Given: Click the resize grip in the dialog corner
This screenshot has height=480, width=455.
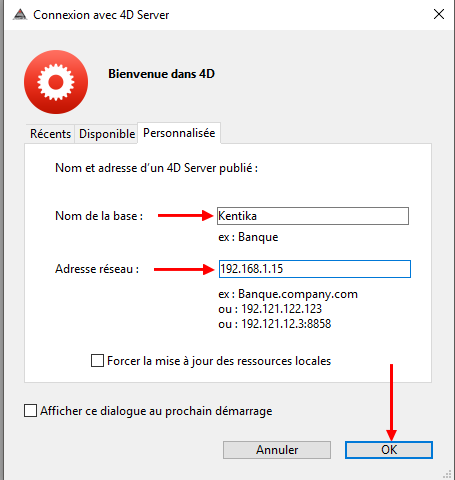Looking at the screenshot, I should [x=447, y=475].
